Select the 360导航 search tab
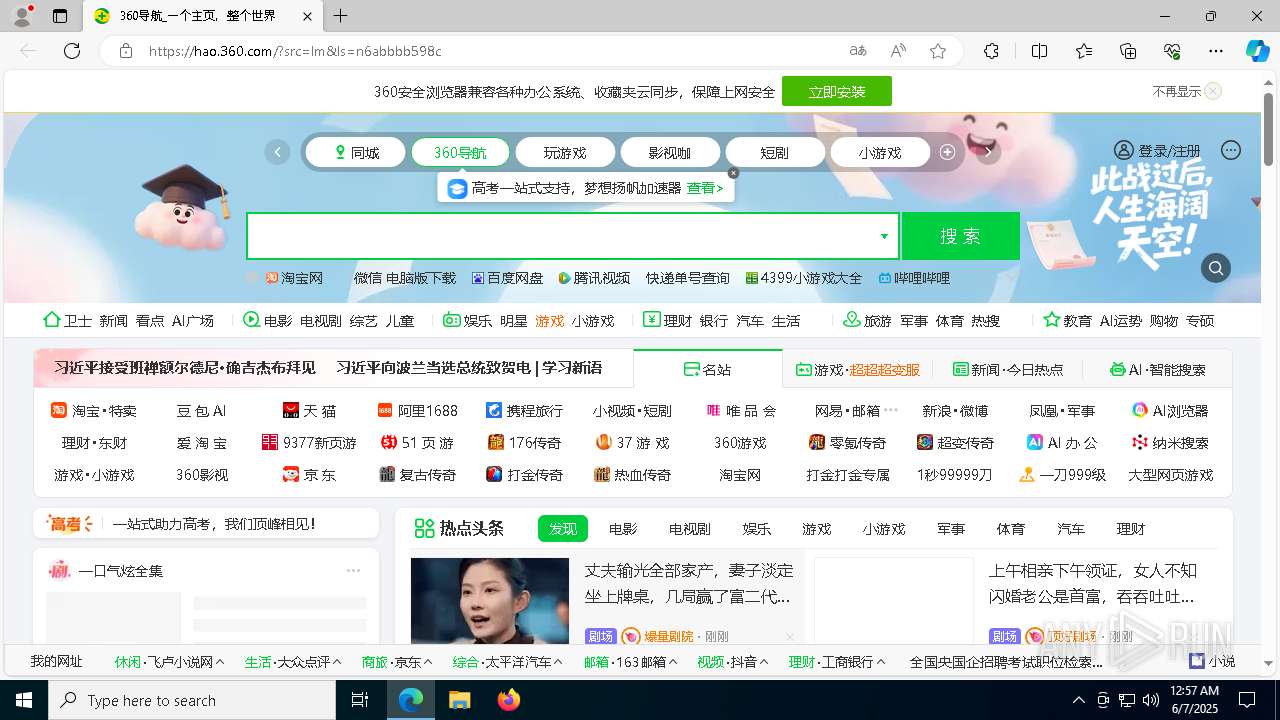The image size is (1280, 720). pos(460,152)
